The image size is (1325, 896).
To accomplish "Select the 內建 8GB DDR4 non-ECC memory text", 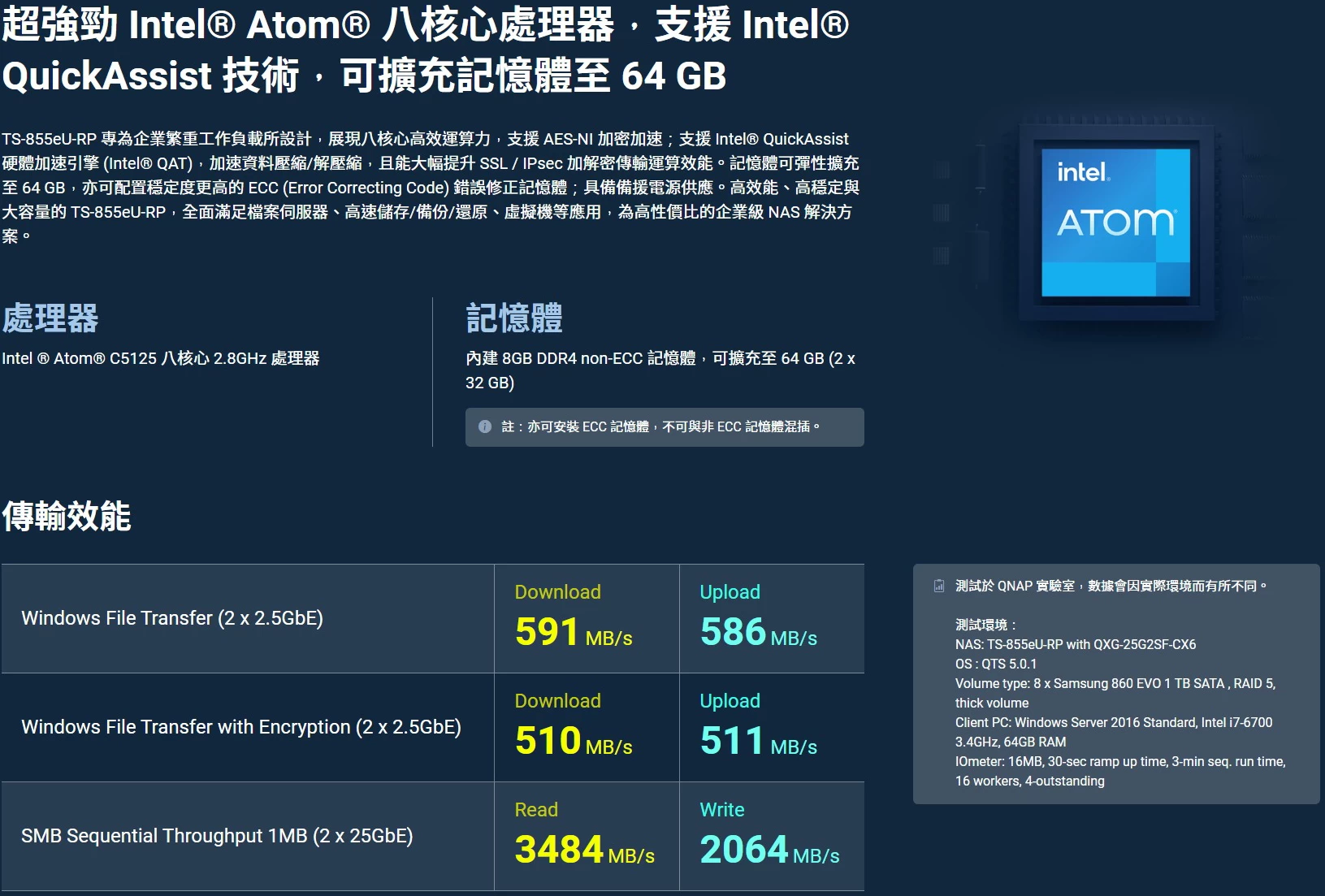I will tap(660, 370).
